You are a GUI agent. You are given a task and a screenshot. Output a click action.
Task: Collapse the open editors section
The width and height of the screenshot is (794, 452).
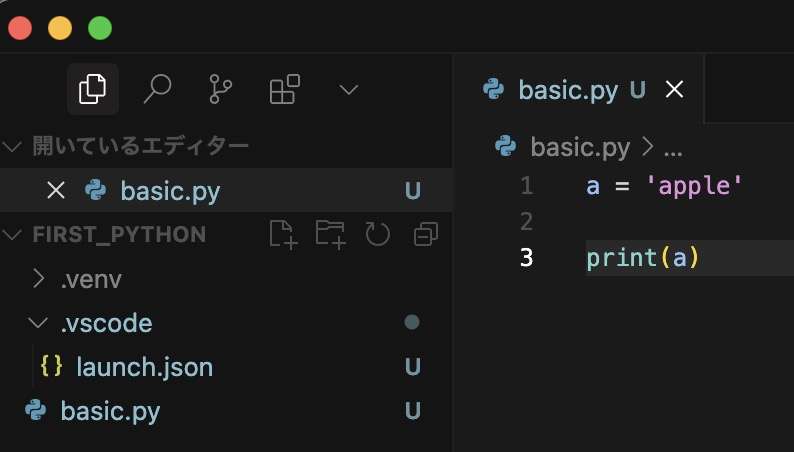(x=12, y=146)
